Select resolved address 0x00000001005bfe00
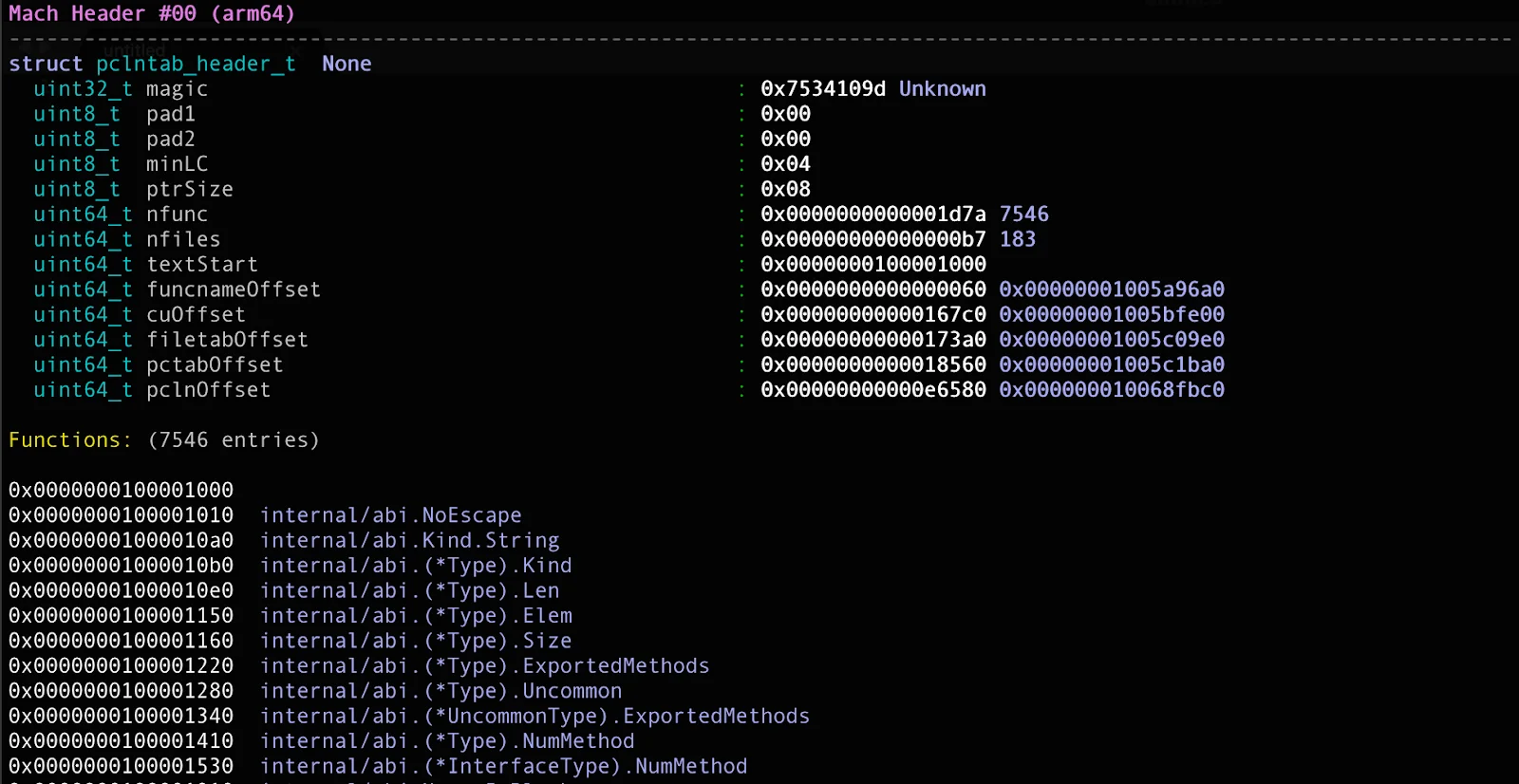This screenshot has height=784, width=1519. click(1112, 314)
